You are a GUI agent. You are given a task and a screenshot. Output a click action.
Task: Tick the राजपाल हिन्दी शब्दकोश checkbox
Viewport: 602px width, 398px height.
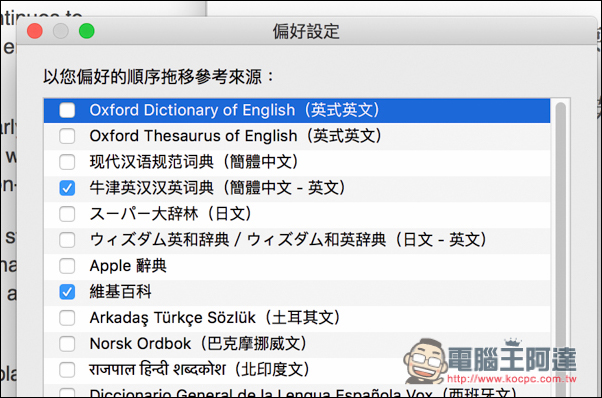coord(67,370)
